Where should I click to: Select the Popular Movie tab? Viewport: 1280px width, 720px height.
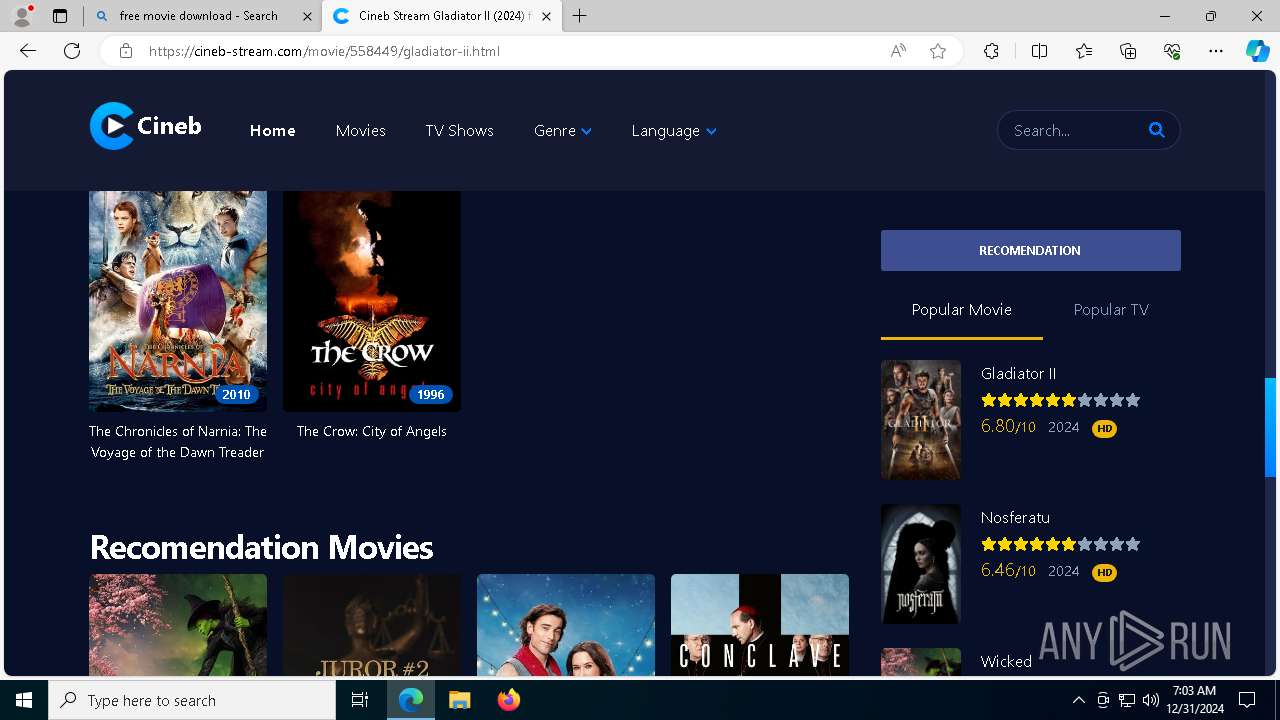pyautogui.click(x=961, y=310)
